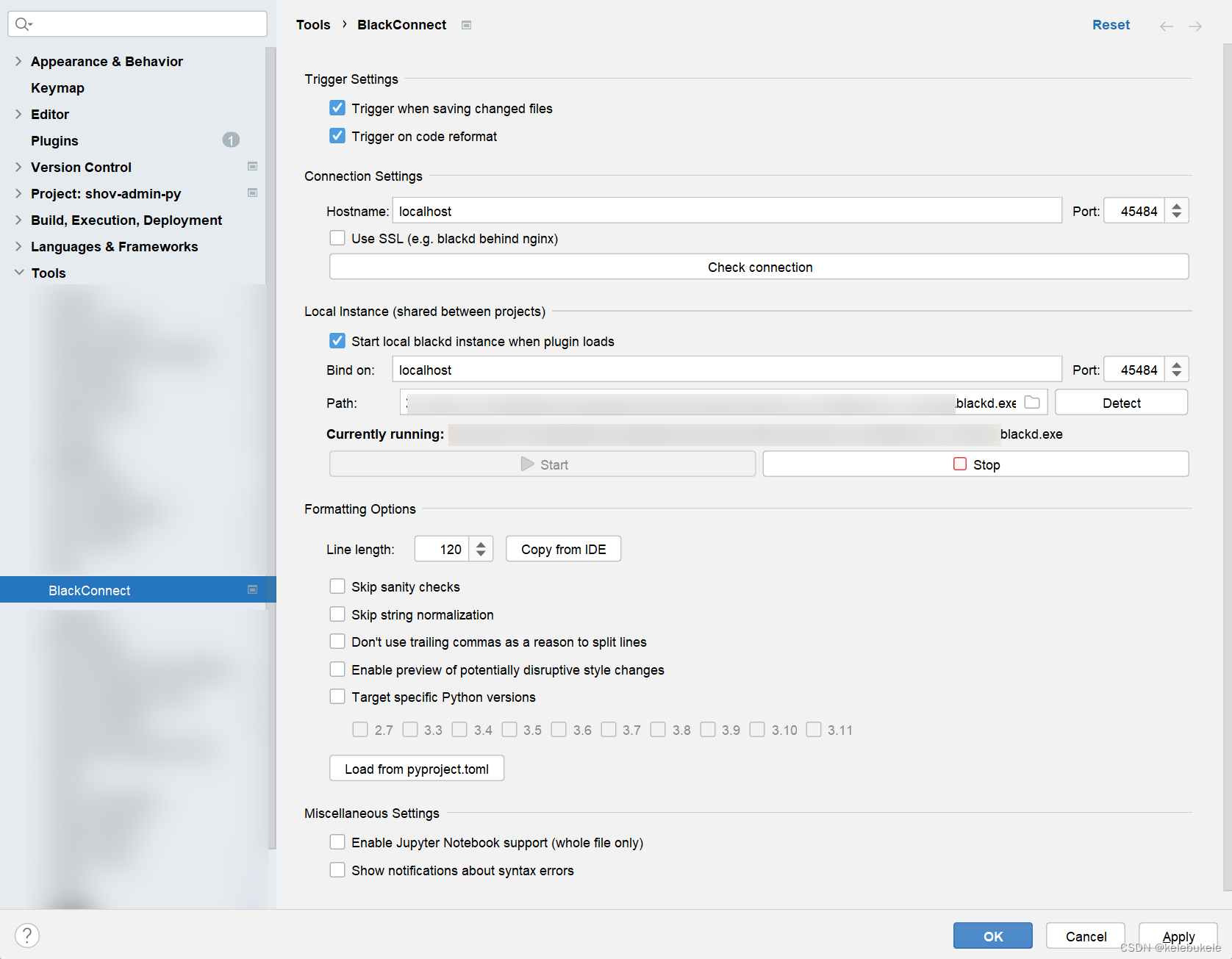
Task: Click the Check connection button
Action: point(759,267)
